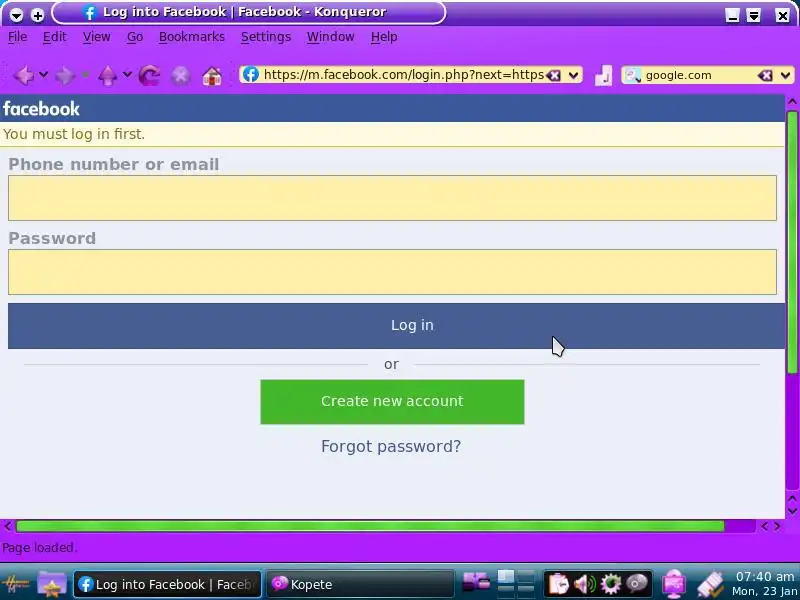This screenshot has height=600, width=800.
Task: Expand the Forward history dropdown arrow
Action: 86,75
